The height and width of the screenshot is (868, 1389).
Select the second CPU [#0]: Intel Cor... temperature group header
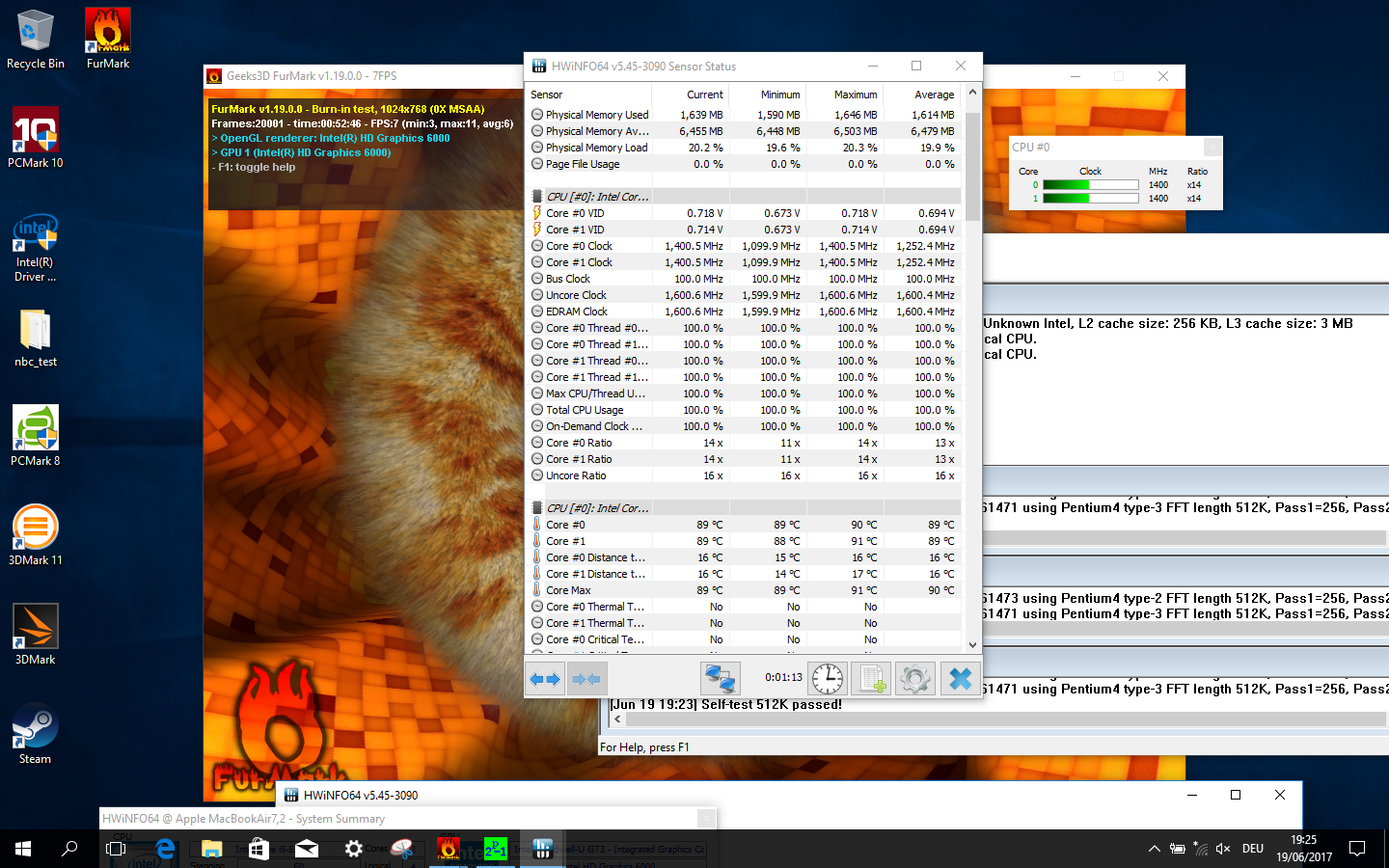(x=744, y=508)
